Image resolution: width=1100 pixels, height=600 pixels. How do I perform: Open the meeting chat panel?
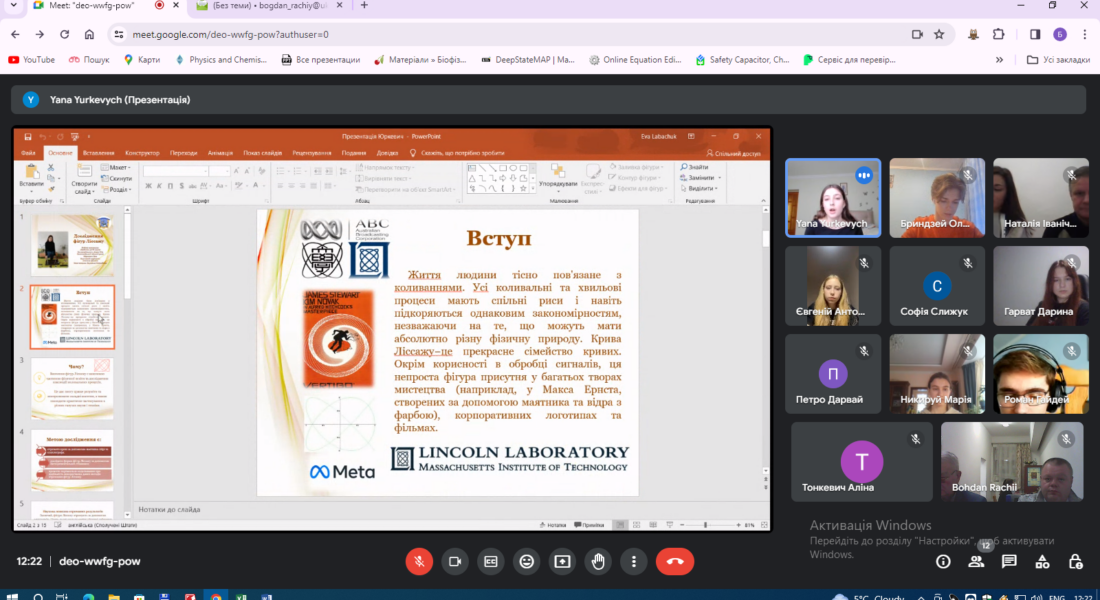pyautogui.click(x=1009, y=561)
